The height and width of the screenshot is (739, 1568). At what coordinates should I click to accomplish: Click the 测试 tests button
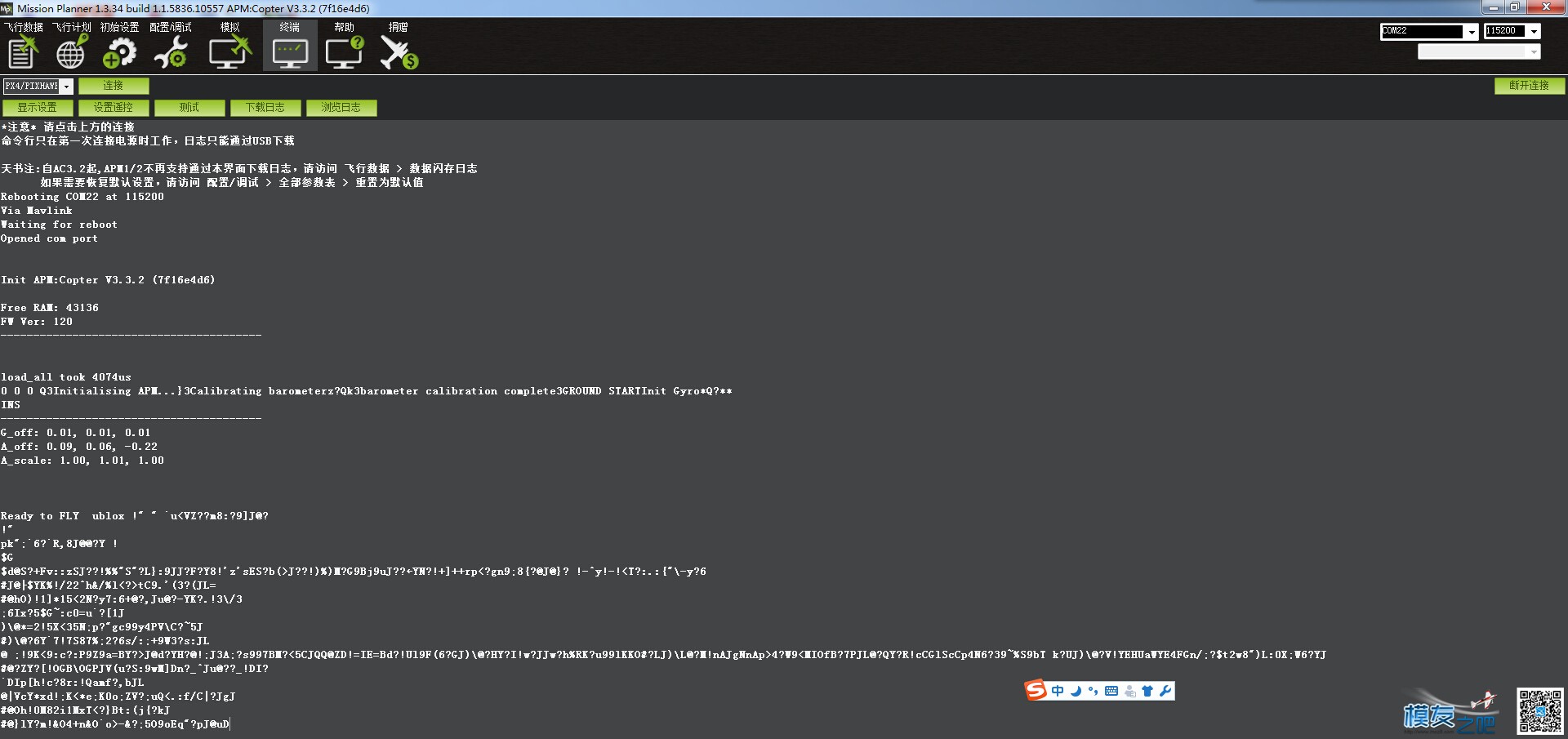tap(189, 108)
